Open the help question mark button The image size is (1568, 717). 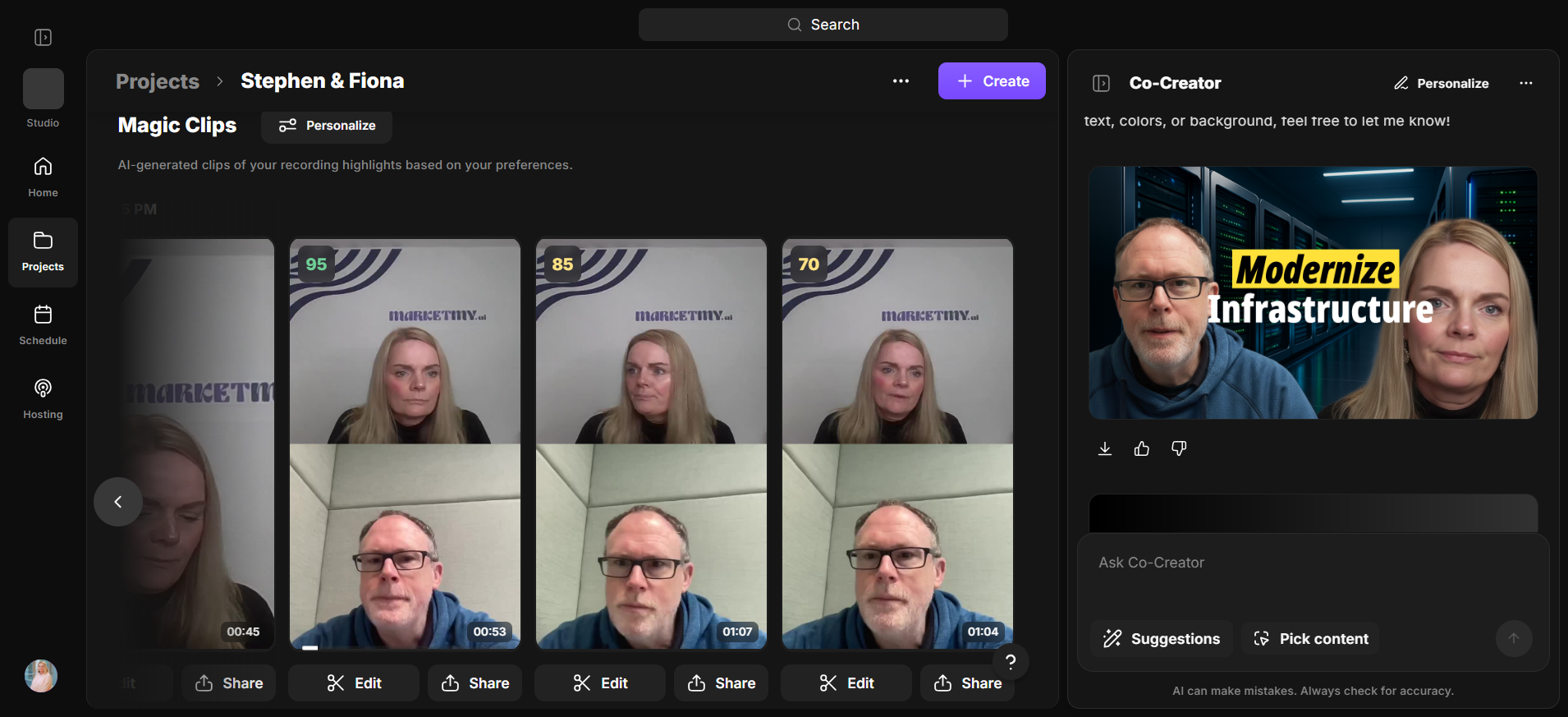[1011, 662]
